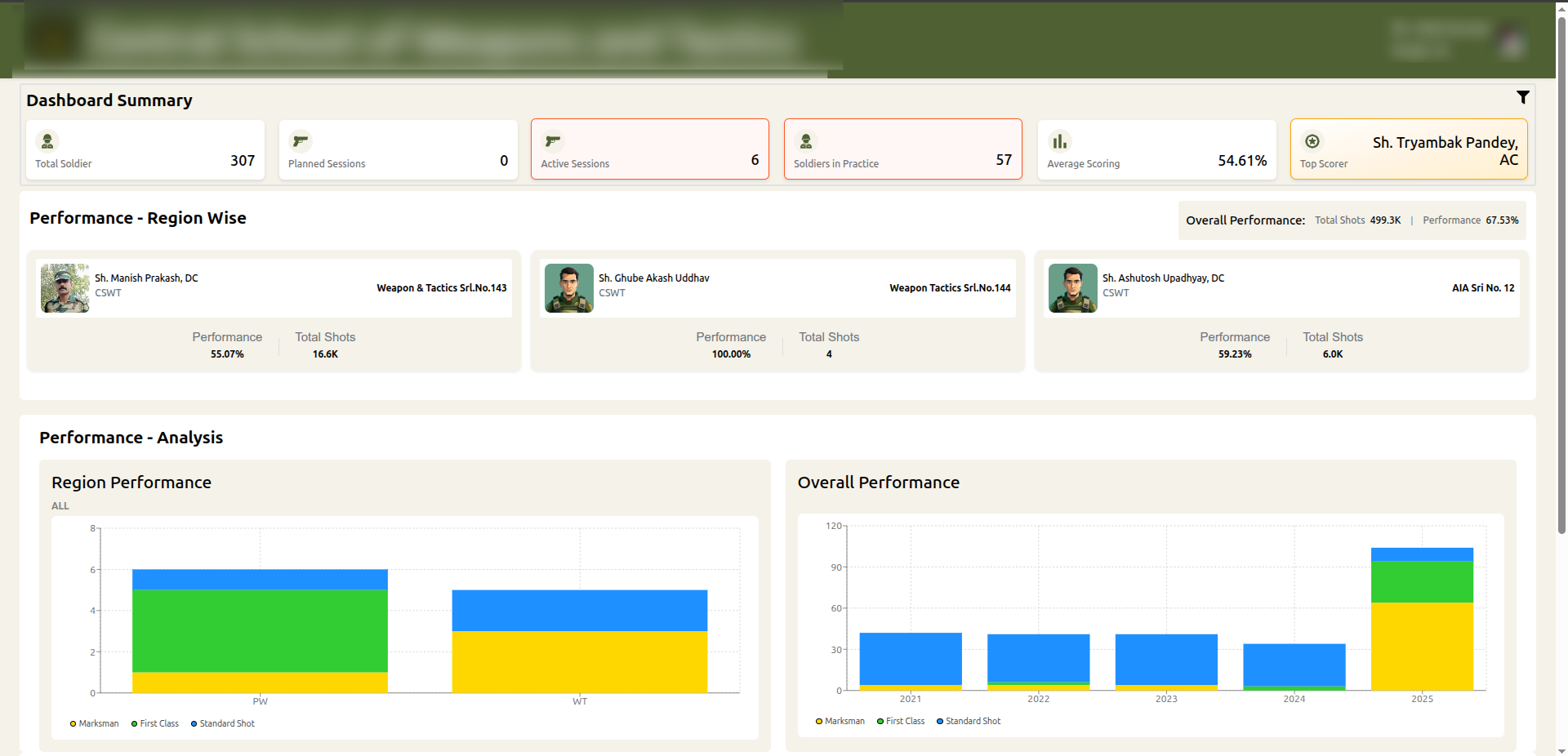Toggle Marksman legend in Region Performance chart
Image resolution: width=1568 pixels, height=756 pixels.
coord(95,723)
